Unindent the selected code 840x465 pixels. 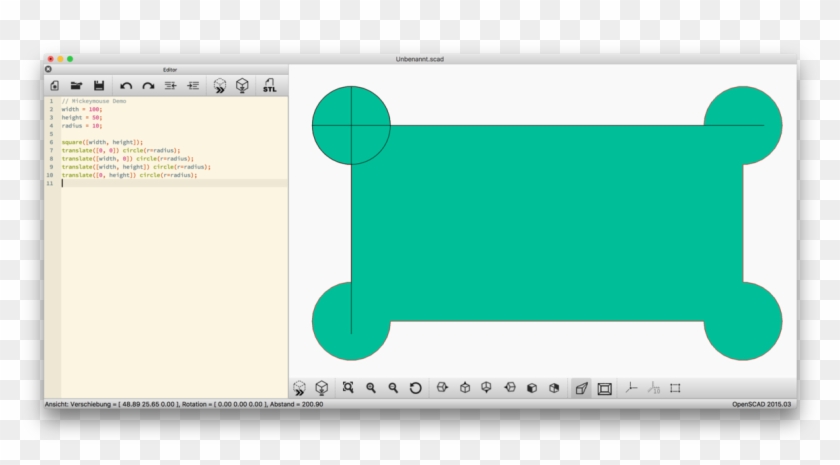click(171, 86)
